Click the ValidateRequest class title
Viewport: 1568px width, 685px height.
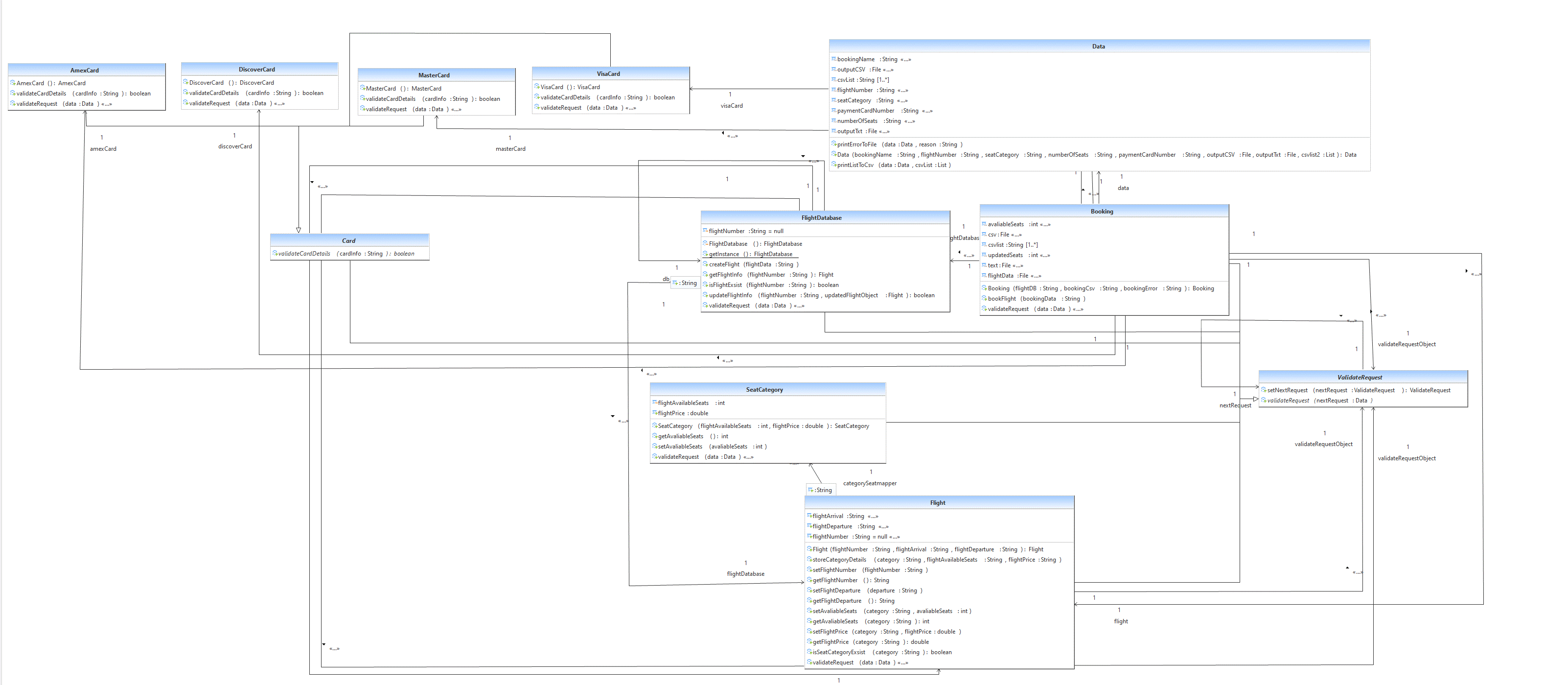click(x=1360, y=377)
